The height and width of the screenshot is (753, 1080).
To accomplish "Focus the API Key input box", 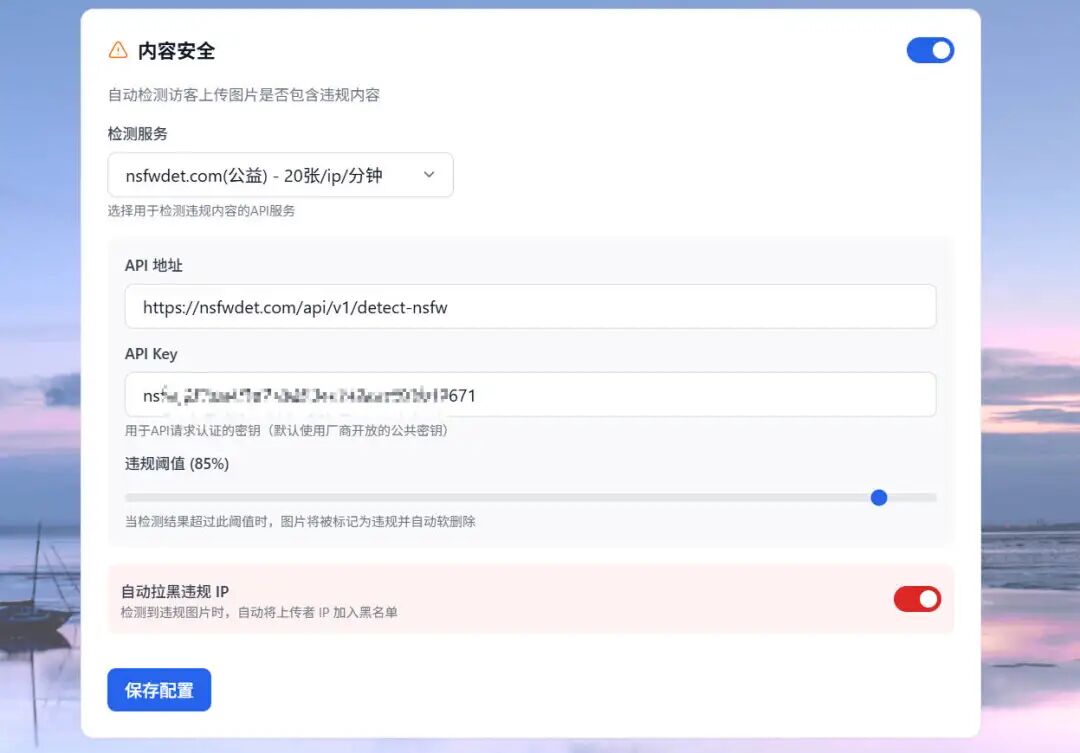I will tap(530, 395).
